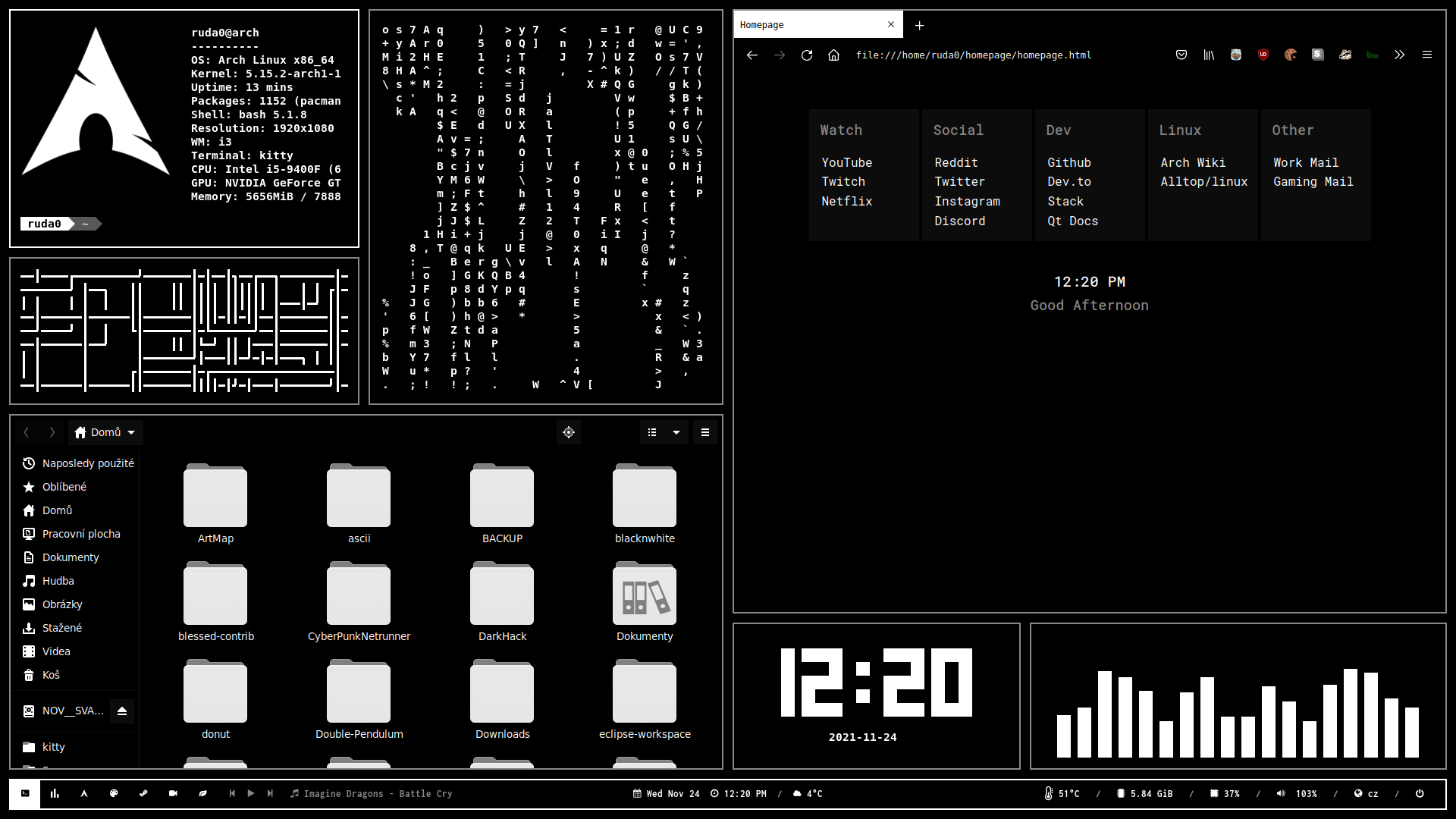Eject the NOV__SVA drive
This screenshot has height=819, width=1456.
point(122,711)
